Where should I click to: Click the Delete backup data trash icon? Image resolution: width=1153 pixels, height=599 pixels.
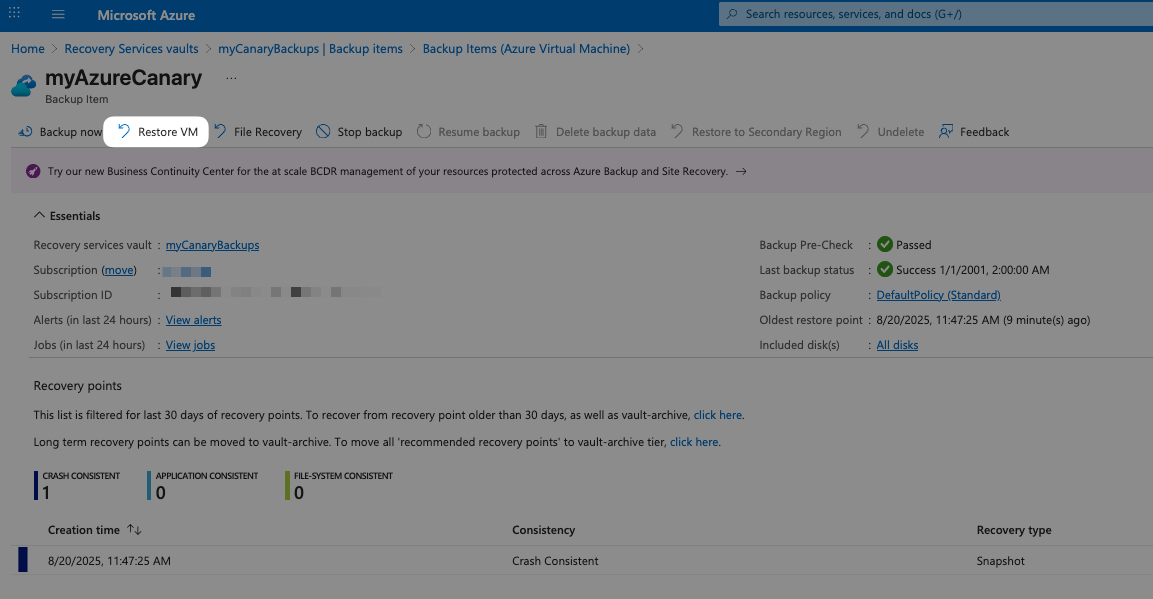pyautogui.click(x=541, y=132)
